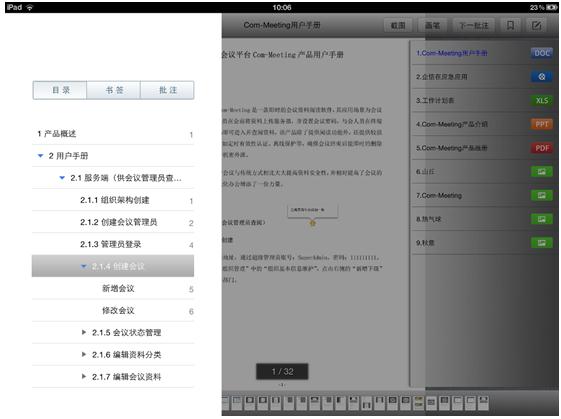Tap the Wi-Fi icon in the status bar
Image resolution: width=561 pixels, height=419 pixels.
coord(30,7)
